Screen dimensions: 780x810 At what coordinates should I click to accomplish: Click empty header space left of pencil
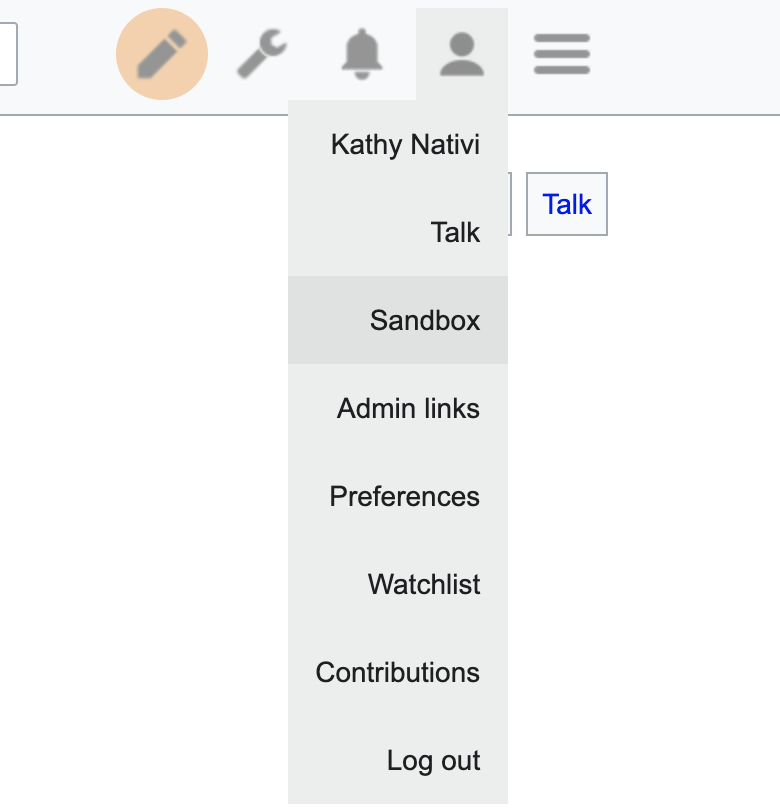point(65,54)
